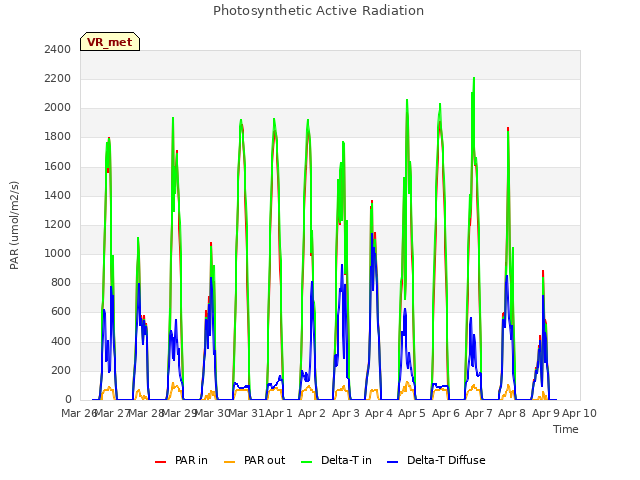Click the 600 y-axis tick value

61,312
